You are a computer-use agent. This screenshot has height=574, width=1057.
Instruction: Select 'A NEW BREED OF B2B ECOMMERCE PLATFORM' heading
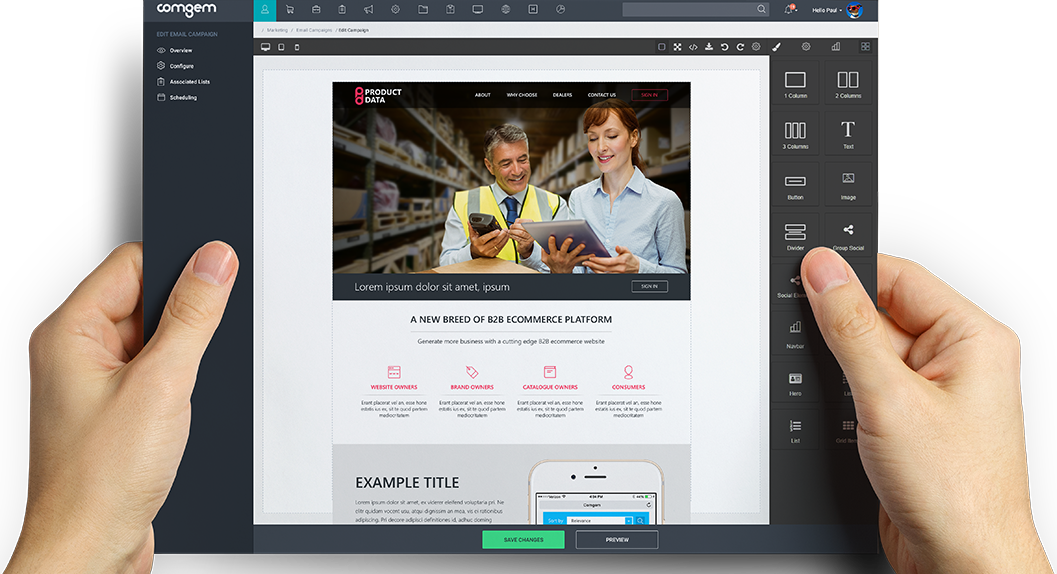(511, 320)
